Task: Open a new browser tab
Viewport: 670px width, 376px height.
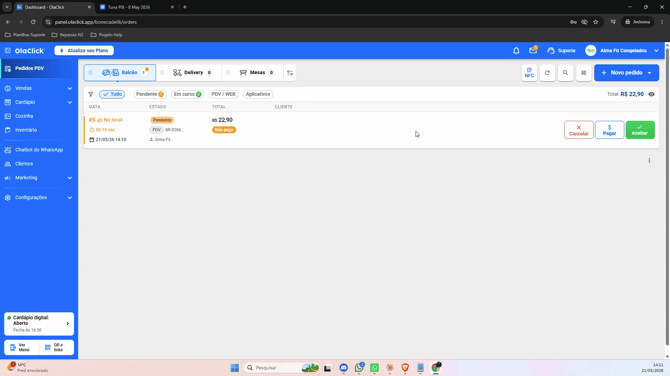Action: [x=185, y=7]
